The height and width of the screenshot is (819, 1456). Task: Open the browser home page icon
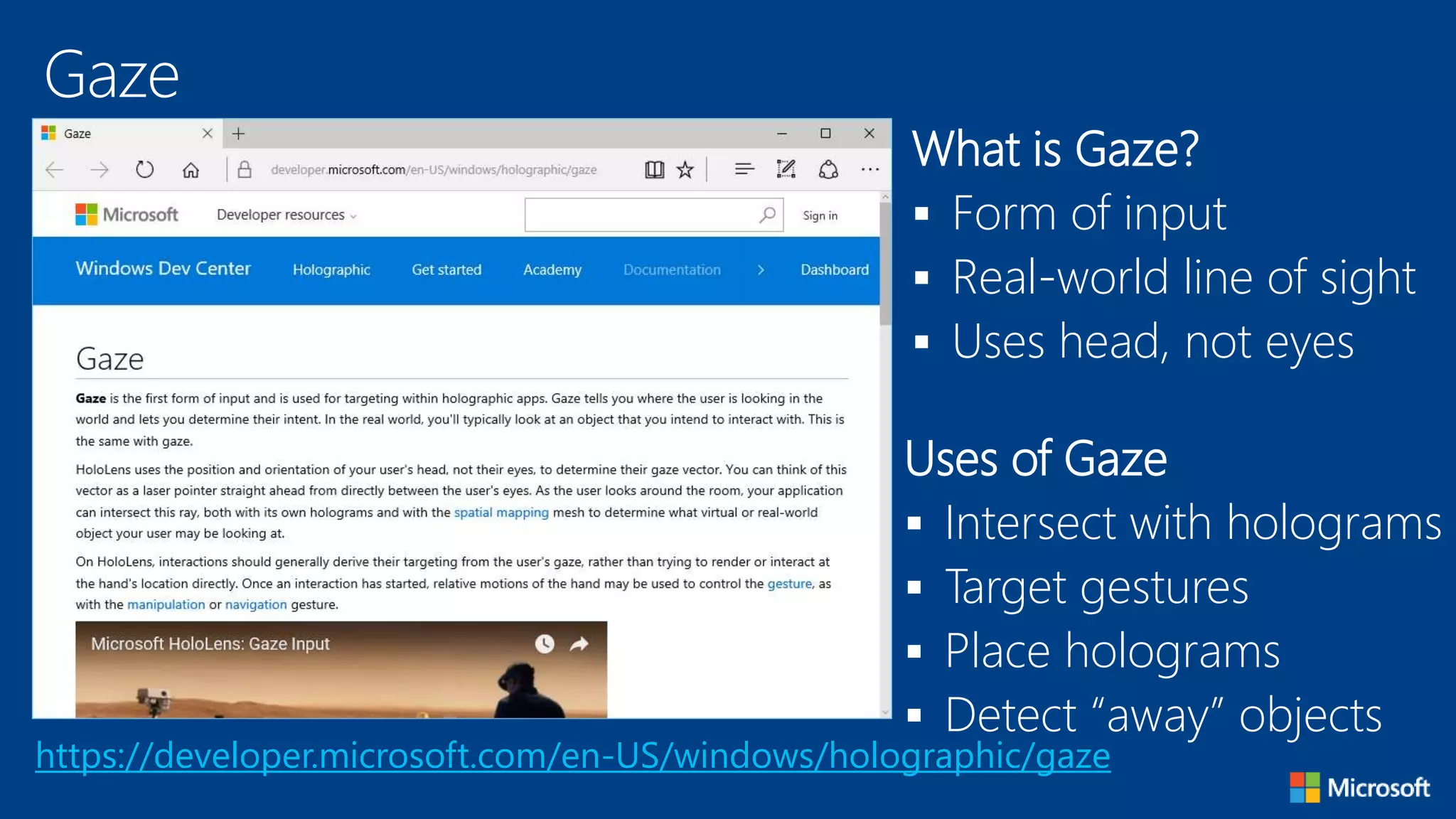point(191,170)
